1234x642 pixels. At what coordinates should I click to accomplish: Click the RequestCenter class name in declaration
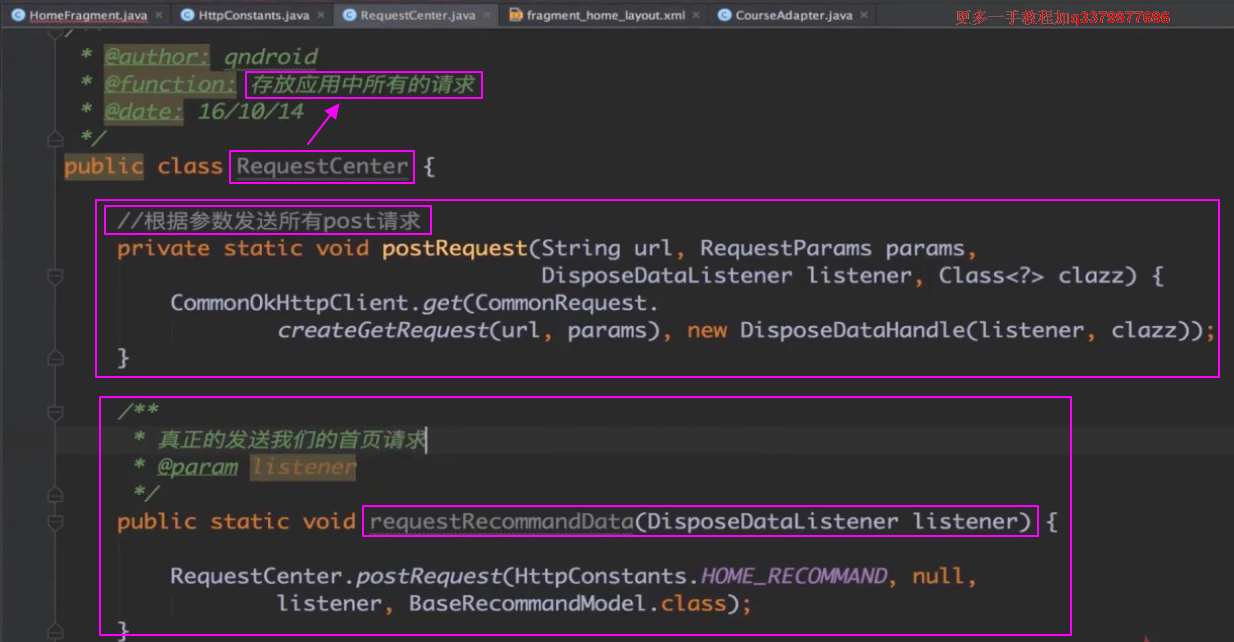click(322, 167)
